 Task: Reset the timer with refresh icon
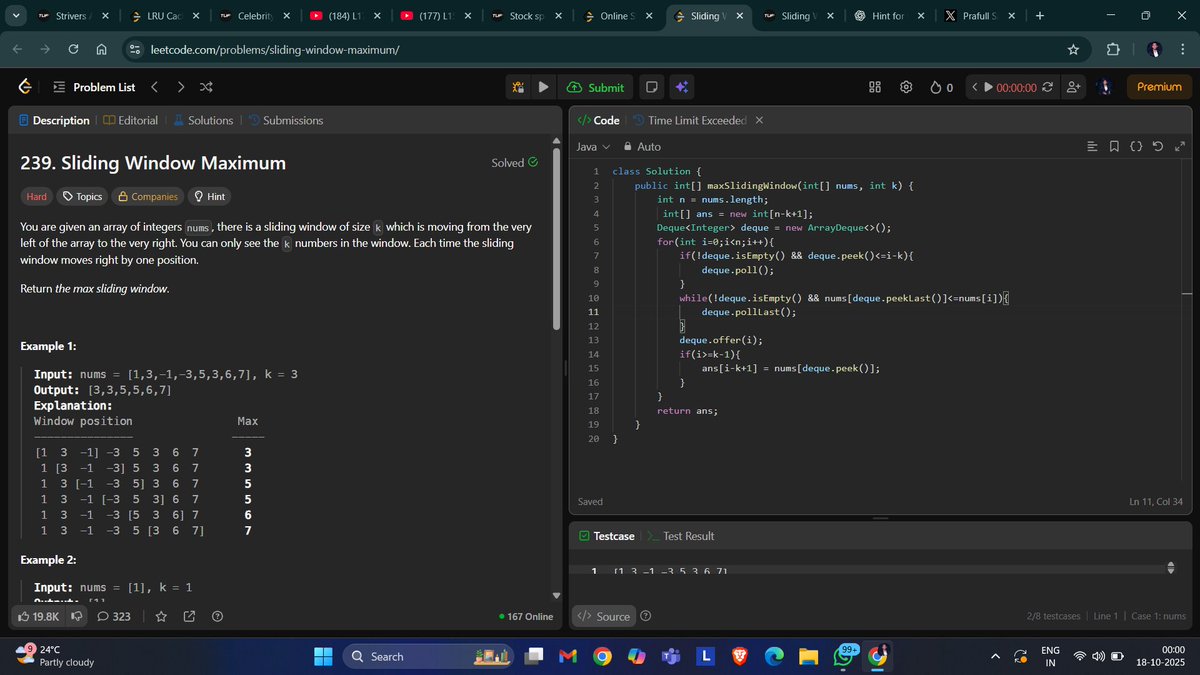click(1047, 87)
